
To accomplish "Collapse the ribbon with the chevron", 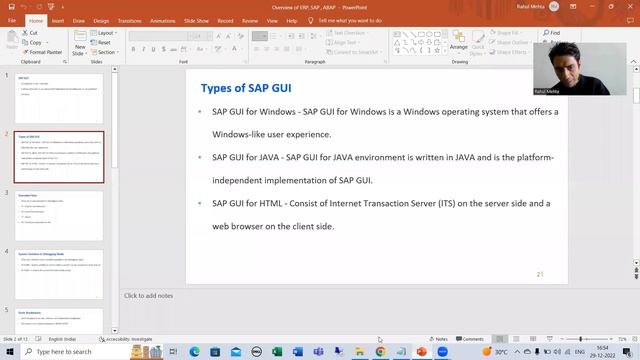I will (633, 62).
